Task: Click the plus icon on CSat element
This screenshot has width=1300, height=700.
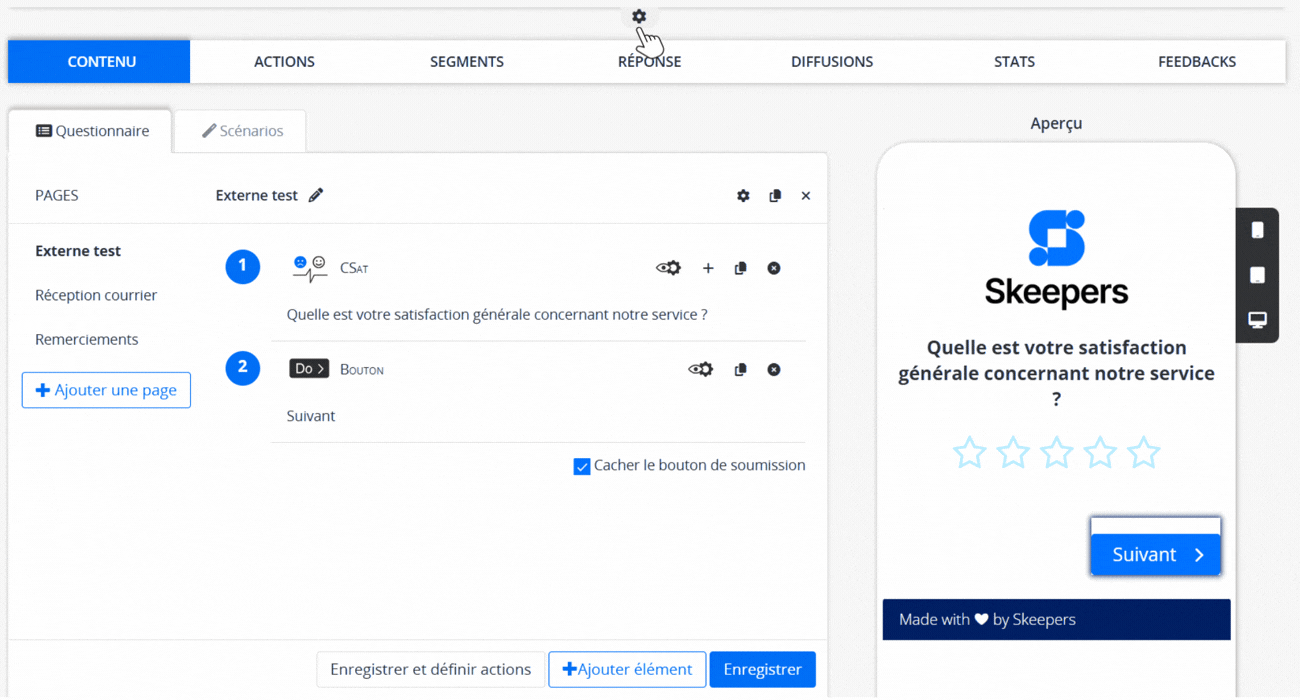Action: click(x=708, y=268)
